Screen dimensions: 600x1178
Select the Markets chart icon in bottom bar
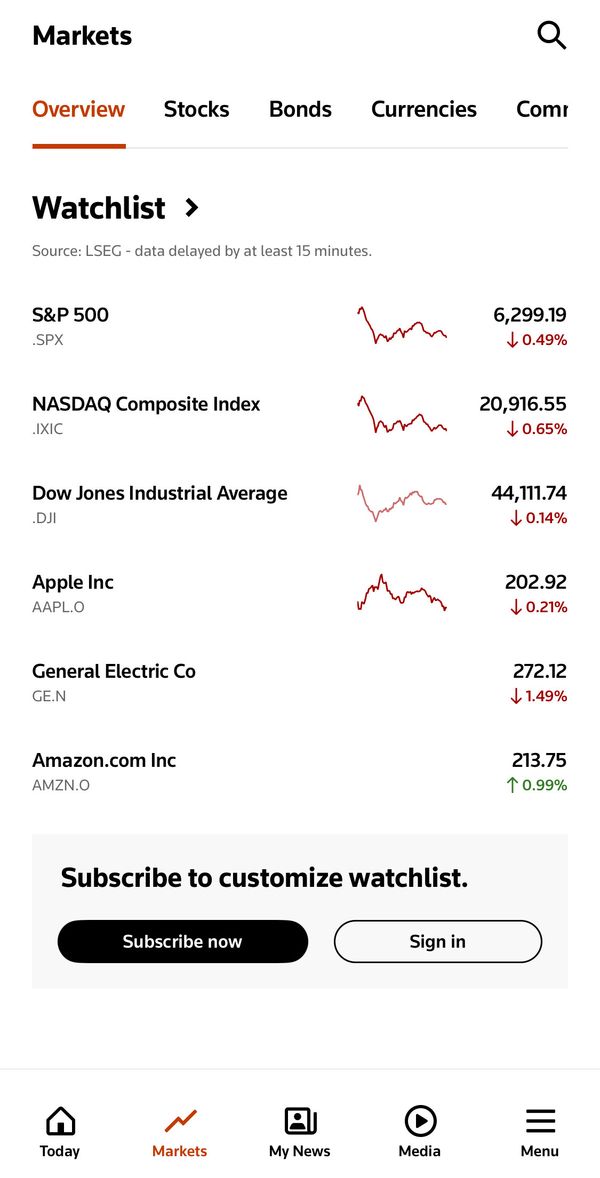pyautogui.click(x=180, y=1121)
